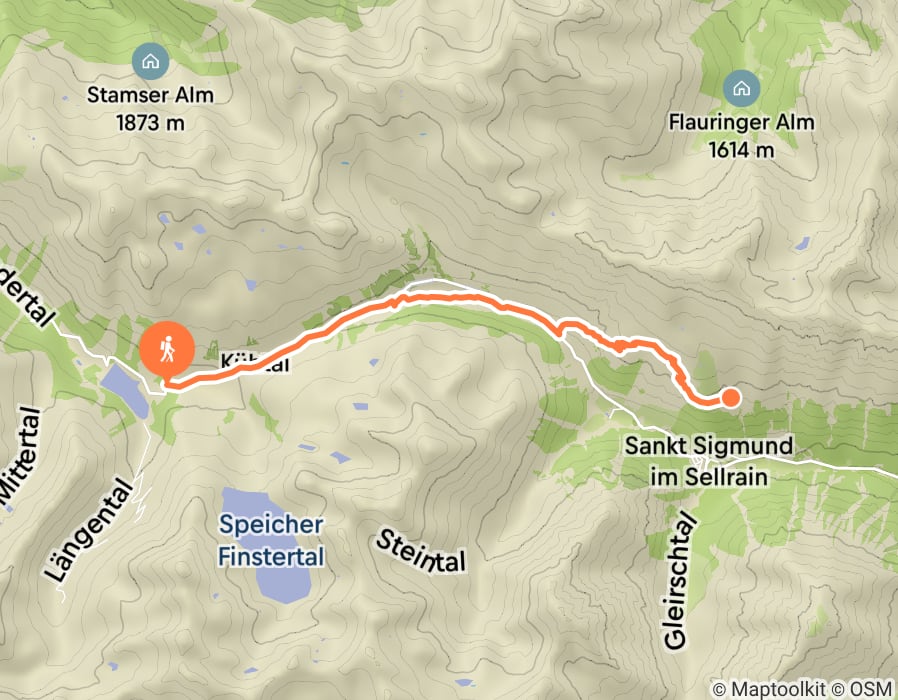Click the orange hiker start marker
Image resolution: width=898 pixels, height=700 pixels.
[167, 350]
